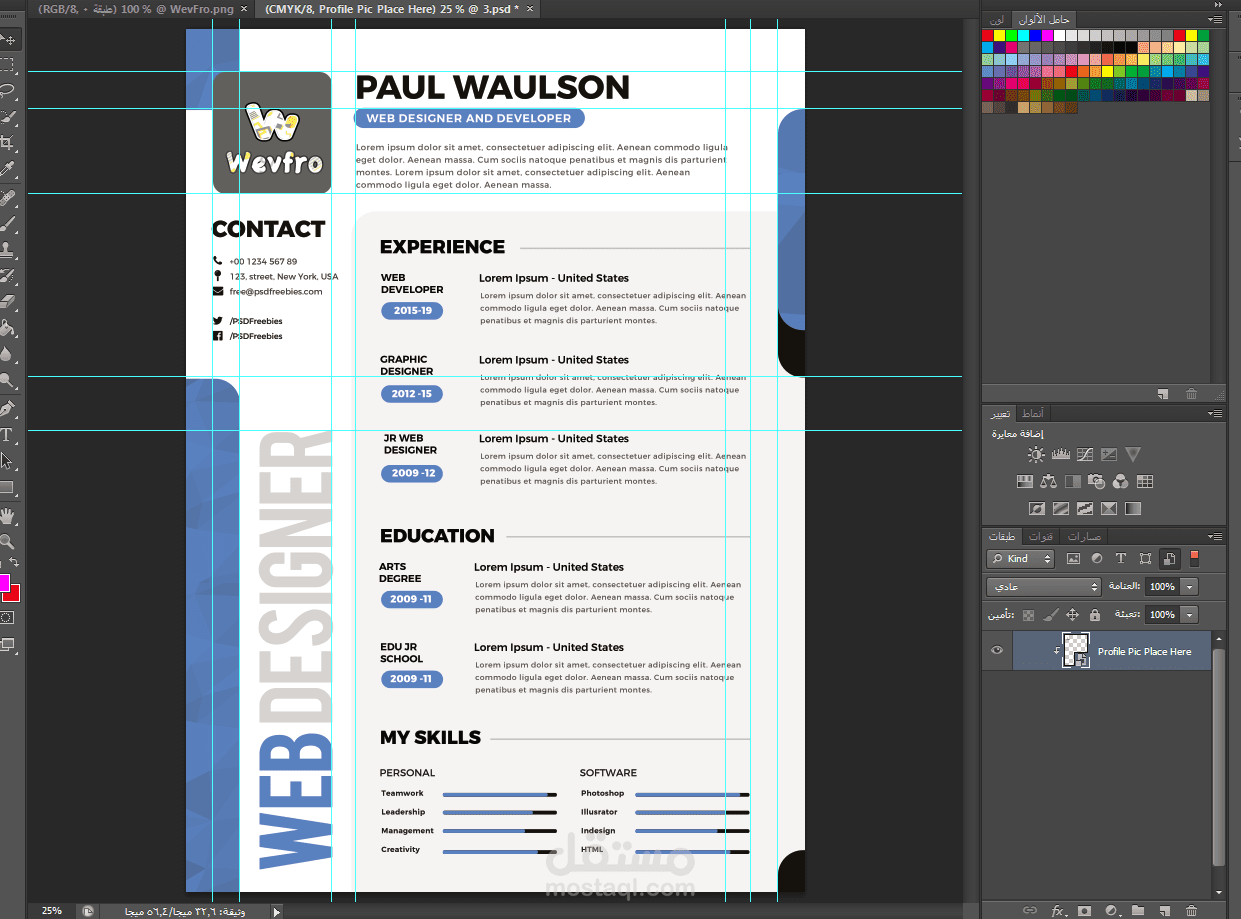Delete layer with the Layers trash icon
This screenshot has height=919, width=1241.
(1190, 910)
